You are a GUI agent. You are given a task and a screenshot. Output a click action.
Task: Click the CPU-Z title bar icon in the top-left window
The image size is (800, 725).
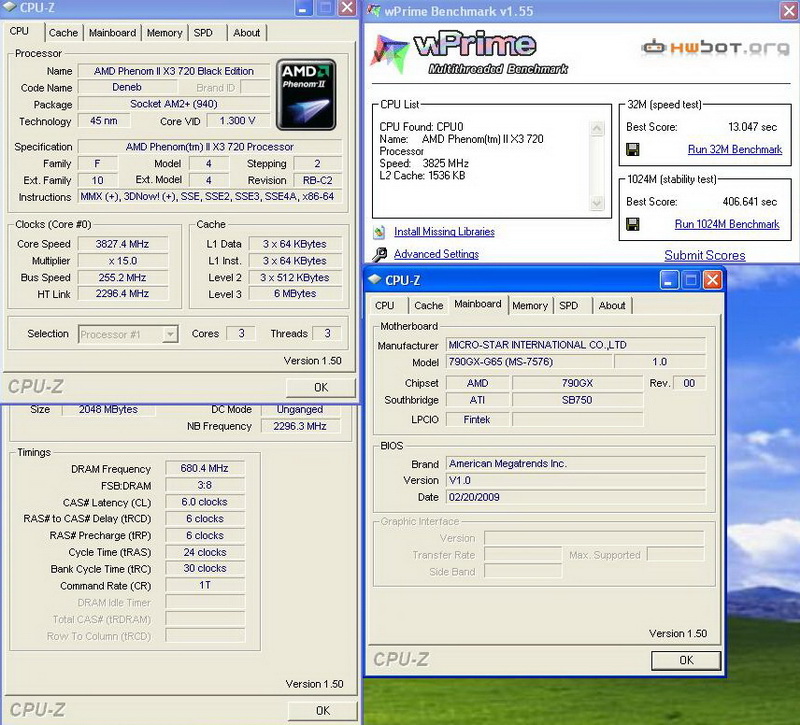pos(10,7)
